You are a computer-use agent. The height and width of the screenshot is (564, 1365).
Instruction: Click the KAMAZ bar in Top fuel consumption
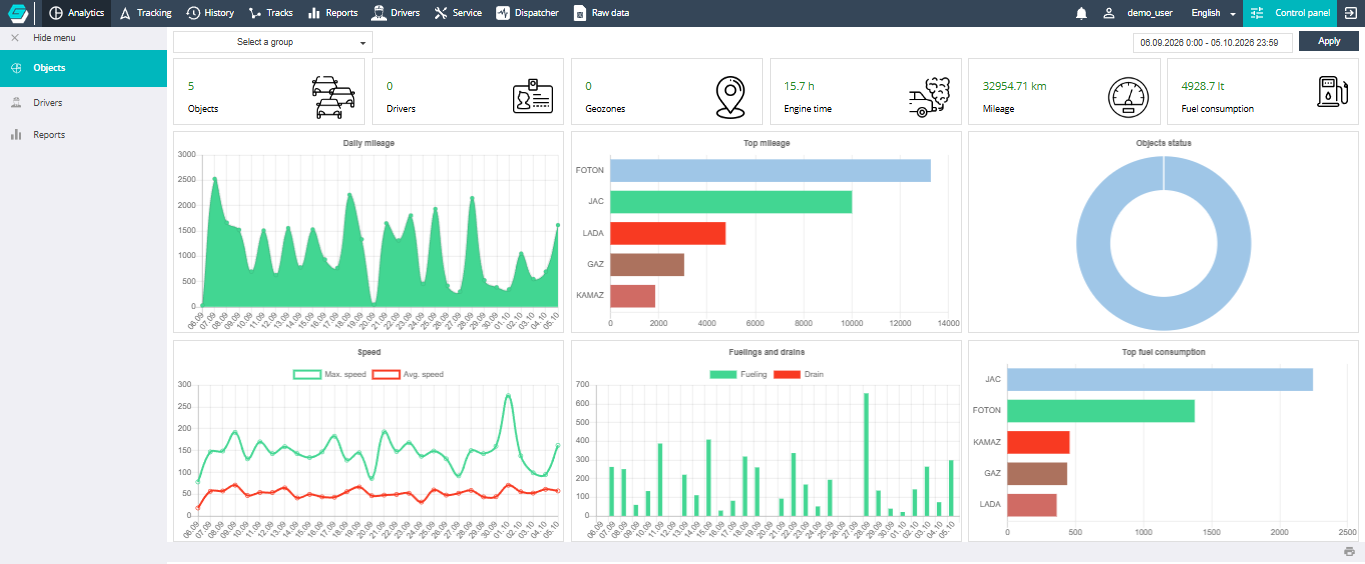tap(1038, 442)
